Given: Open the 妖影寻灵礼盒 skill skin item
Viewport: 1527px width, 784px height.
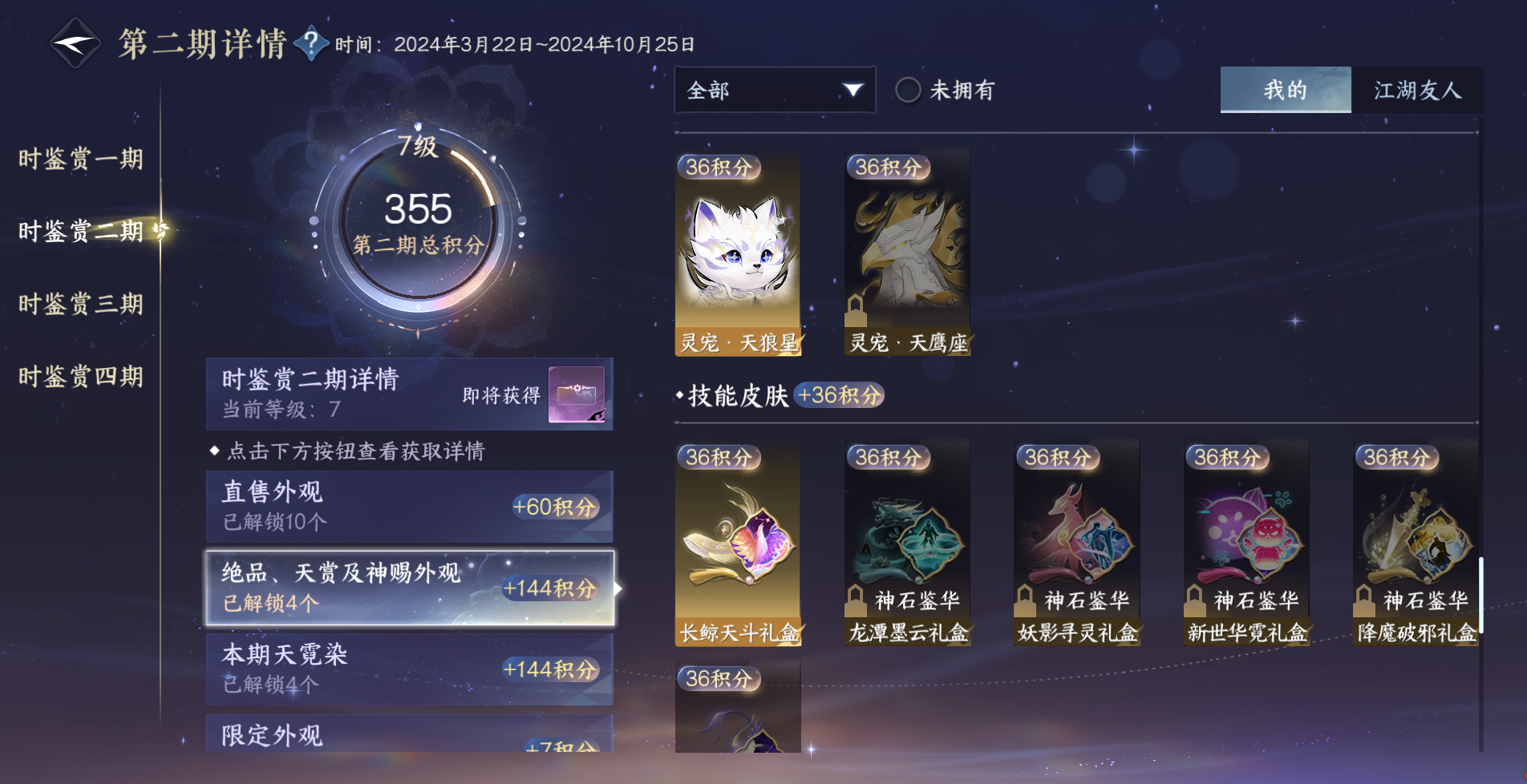Looking at the screenshot, I should [x=1077, y=544].
